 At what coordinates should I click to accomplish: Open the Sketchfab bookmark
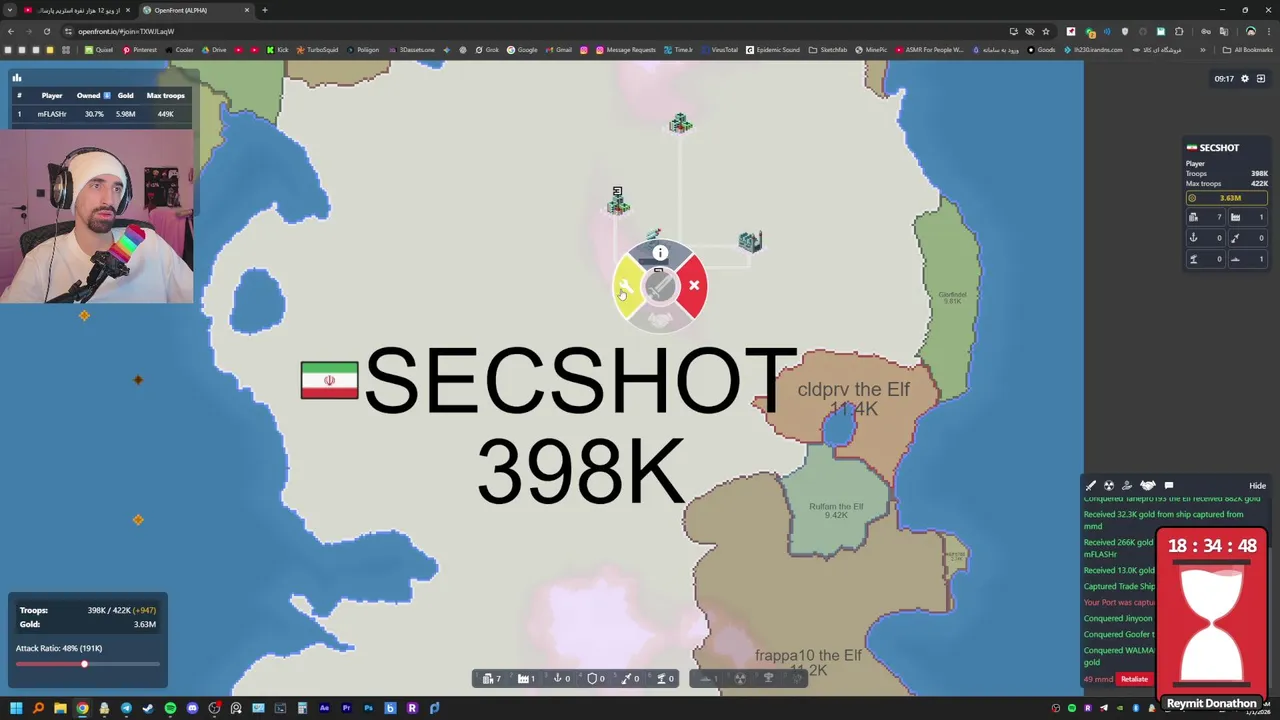[828, 50]
